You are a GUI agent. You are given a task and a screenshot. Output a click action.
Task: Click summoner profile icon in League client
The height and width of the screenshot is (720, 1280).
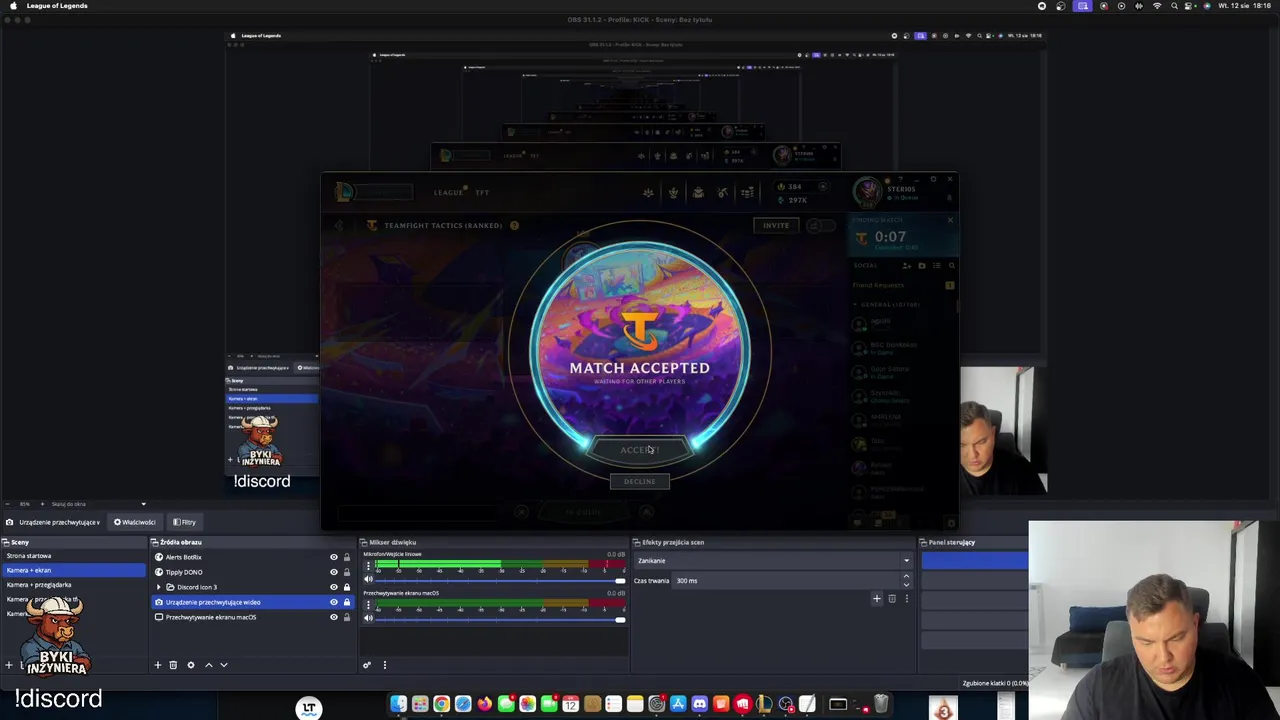tap(868, 191)
